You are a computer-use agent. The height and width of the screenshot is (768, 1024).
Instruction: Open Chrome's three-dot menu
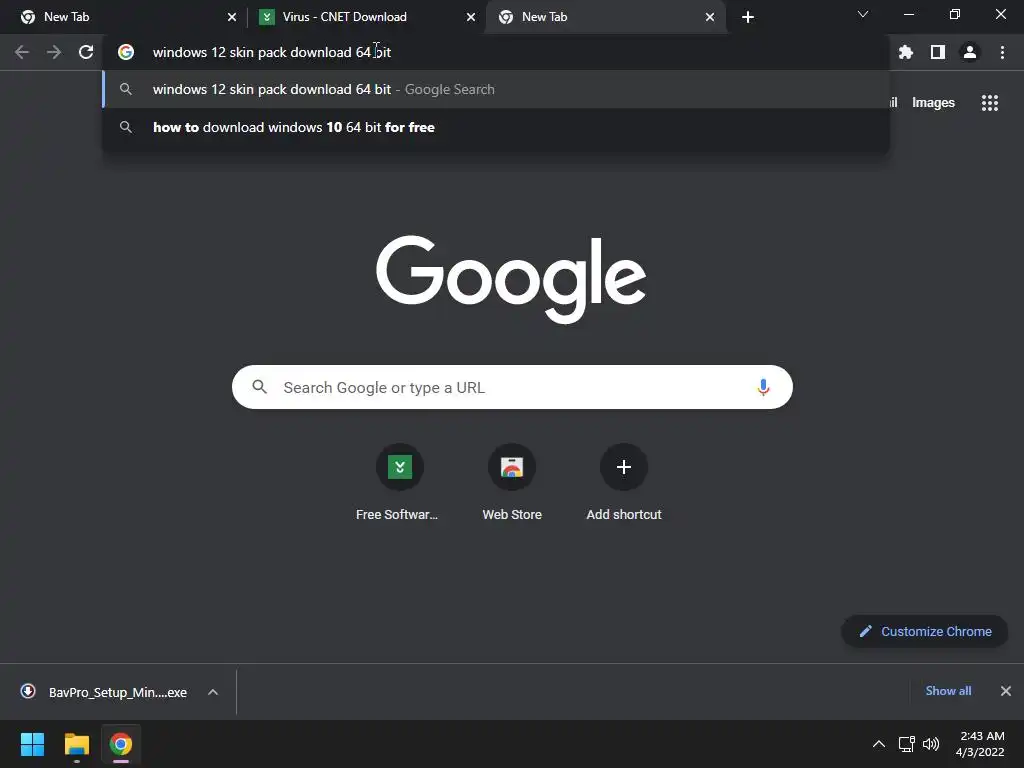1002,52
